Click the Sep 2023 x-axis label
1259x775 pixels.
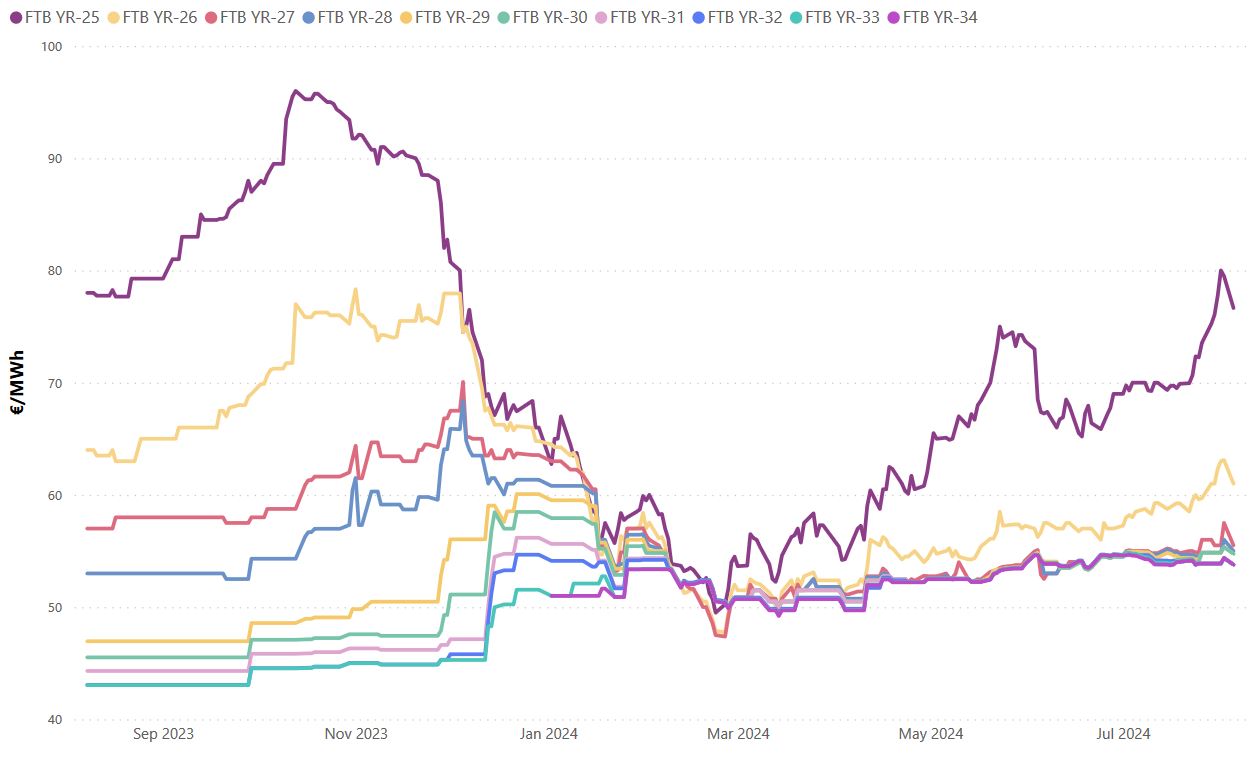click(x=163, y=734)
